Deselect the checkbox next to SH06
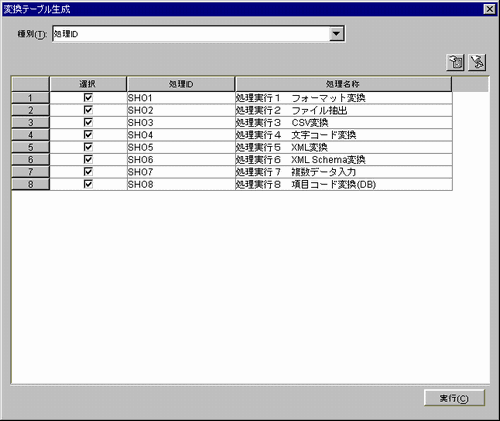The width and height of the screenshot is (500, 421). point(88,159)
